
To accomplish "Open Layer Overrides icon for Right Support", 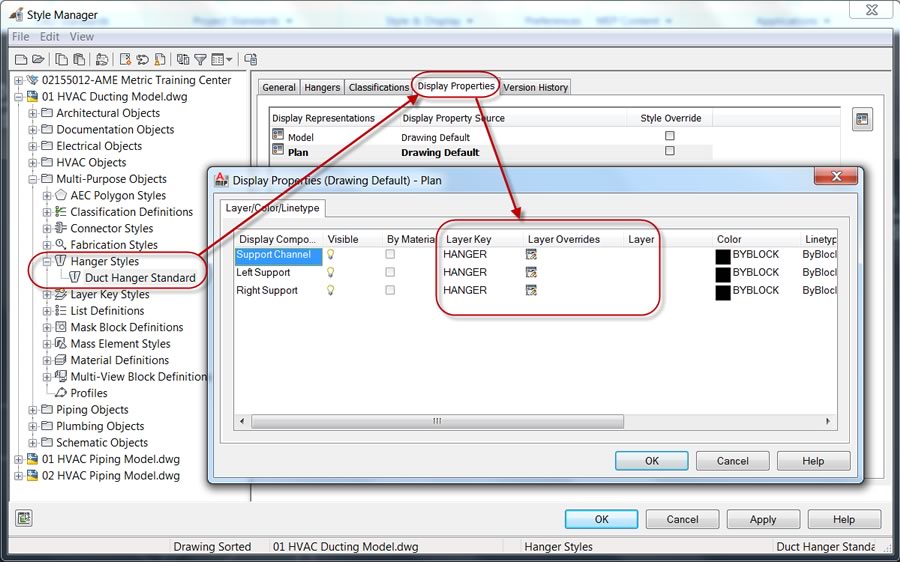I will 531,291.
